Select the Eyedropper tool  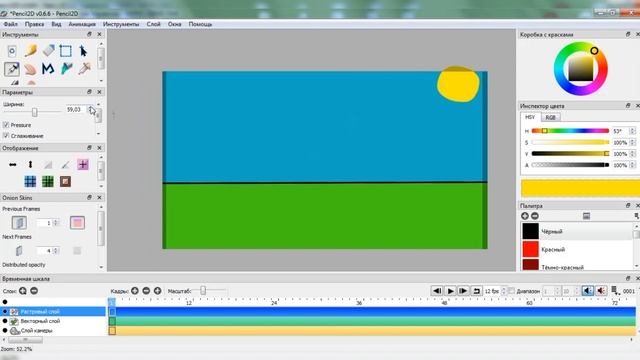12,69
